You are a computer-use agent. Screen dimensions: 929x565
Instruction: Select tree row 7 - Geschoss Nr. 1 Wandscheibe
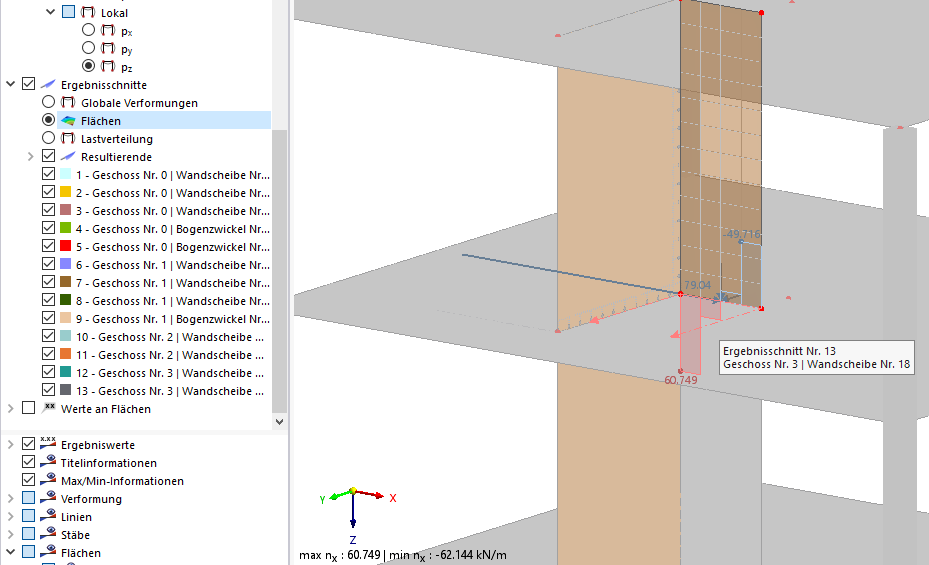[x=172, y=282]
